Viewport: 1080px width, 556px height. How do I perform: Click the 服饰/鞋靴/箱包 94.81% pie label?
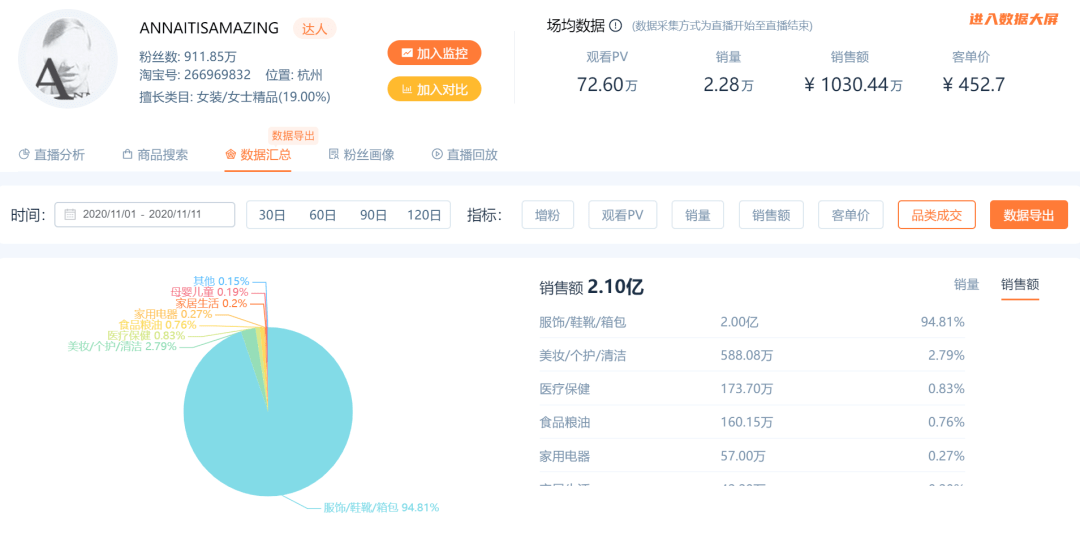tap(381, 508)
